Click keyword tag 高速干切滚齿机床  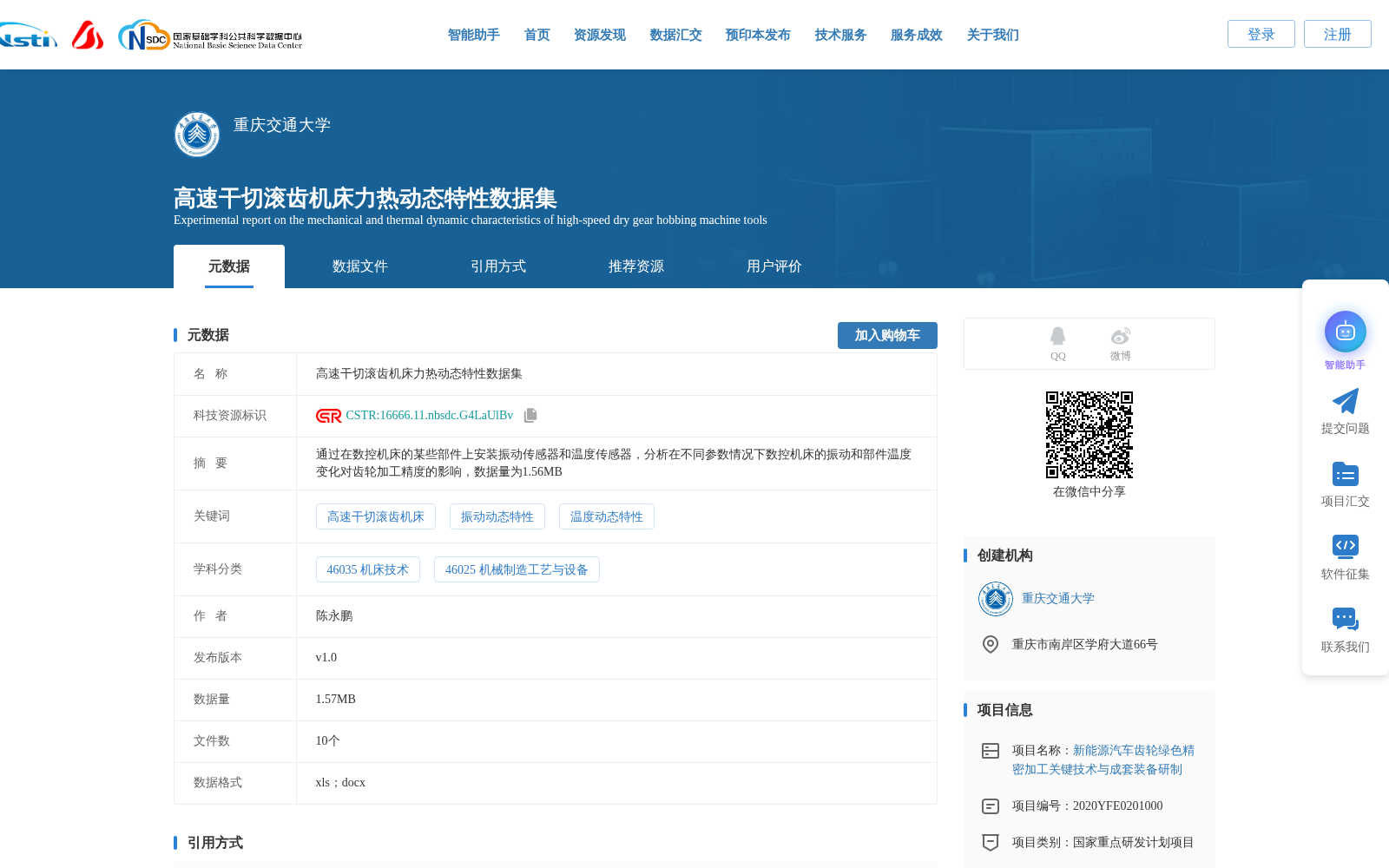click(x=376, y=516)
